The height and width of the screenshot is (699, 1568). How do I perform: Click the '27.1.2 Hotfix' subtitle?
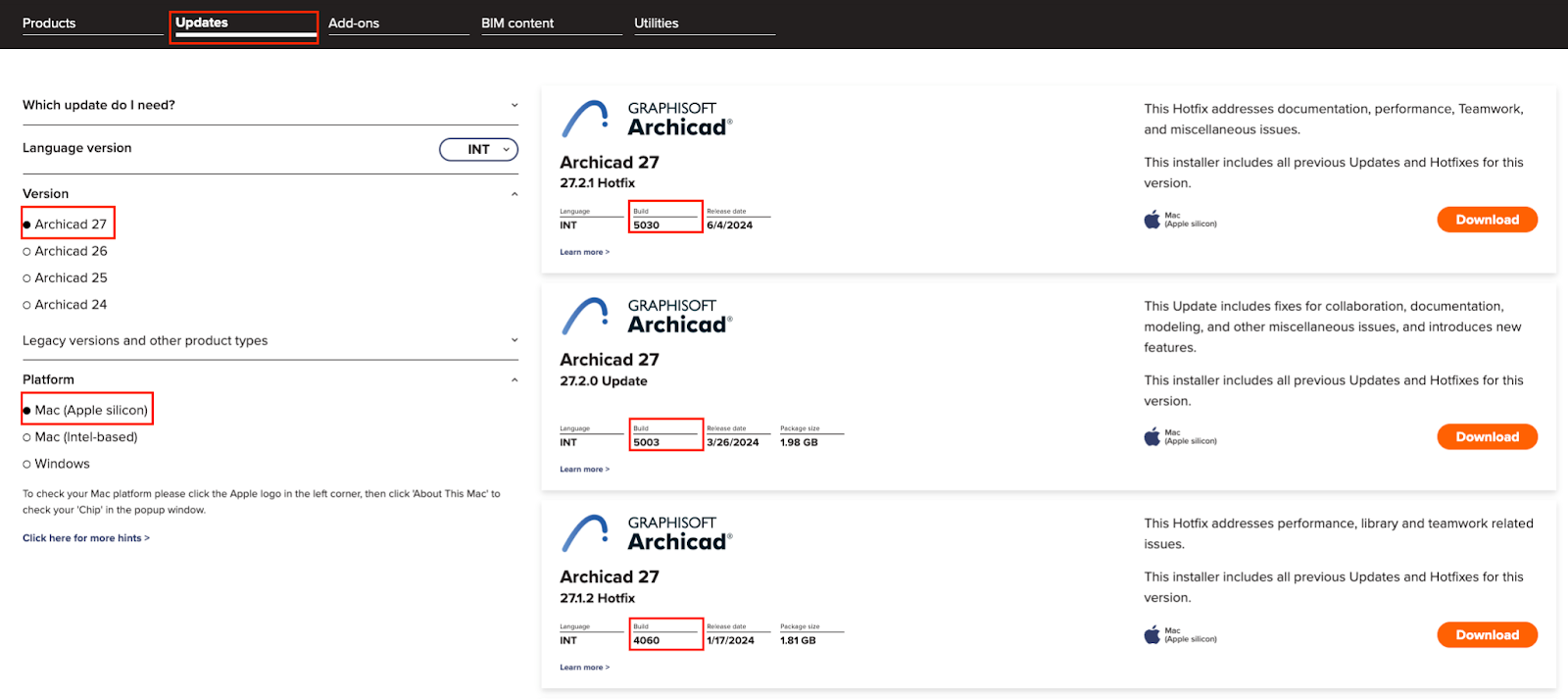pyautogui.click(x=597, y=599)
